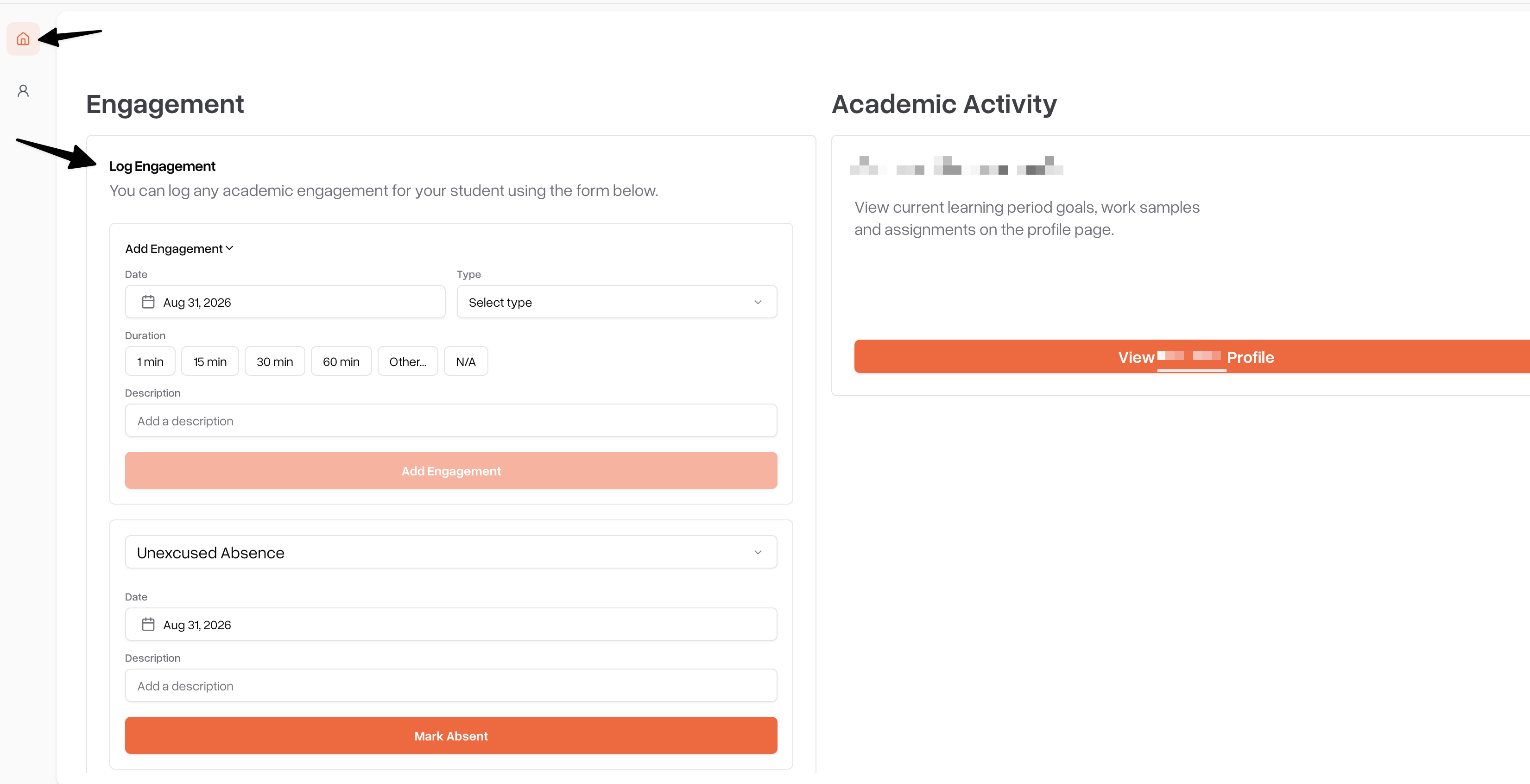The image size is (1530, 784).
Task: Select the 1 min duration option
Action: pos(150,362)
